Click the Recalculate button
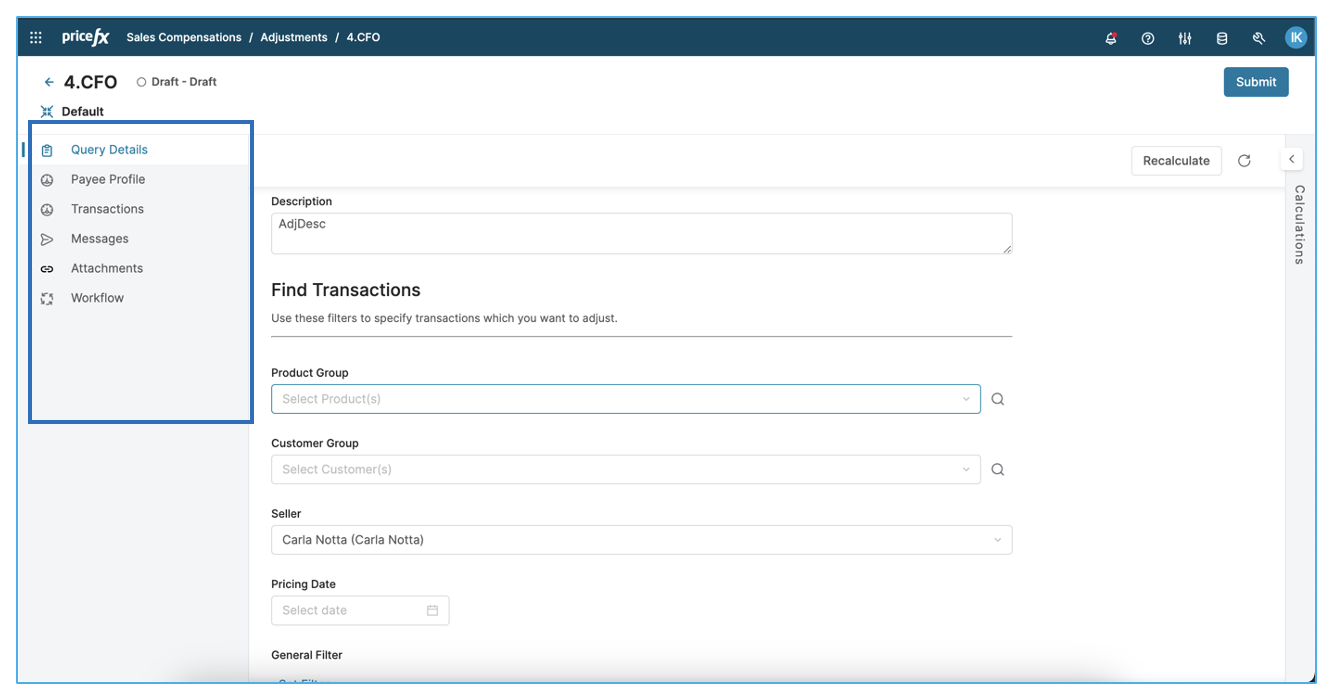Image resolution: width=1330 pixels, height=698 pixels. [1176, 161]
